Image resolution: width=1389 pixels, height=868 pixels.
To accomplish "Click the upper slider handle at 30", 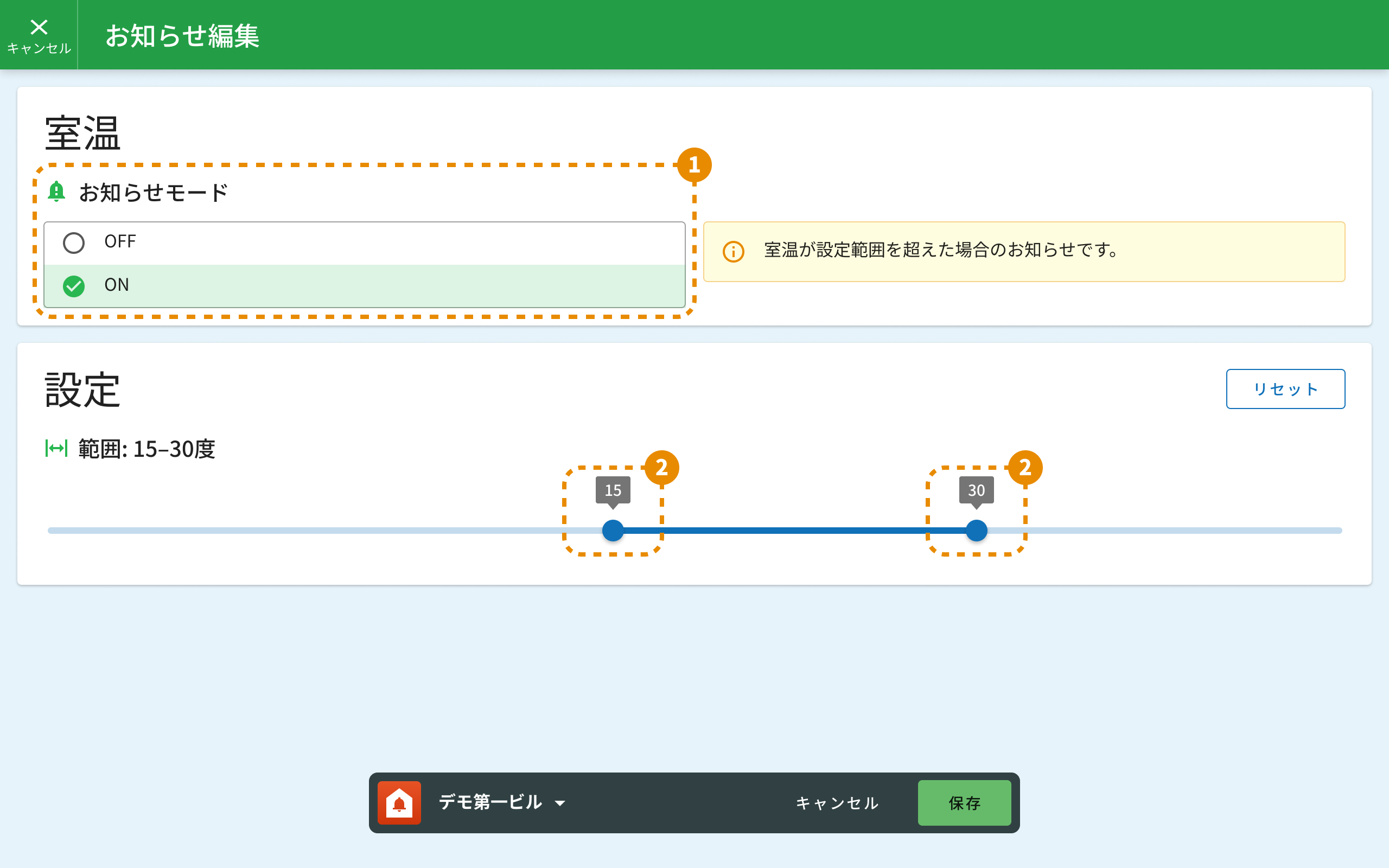I will coord(976,531).
